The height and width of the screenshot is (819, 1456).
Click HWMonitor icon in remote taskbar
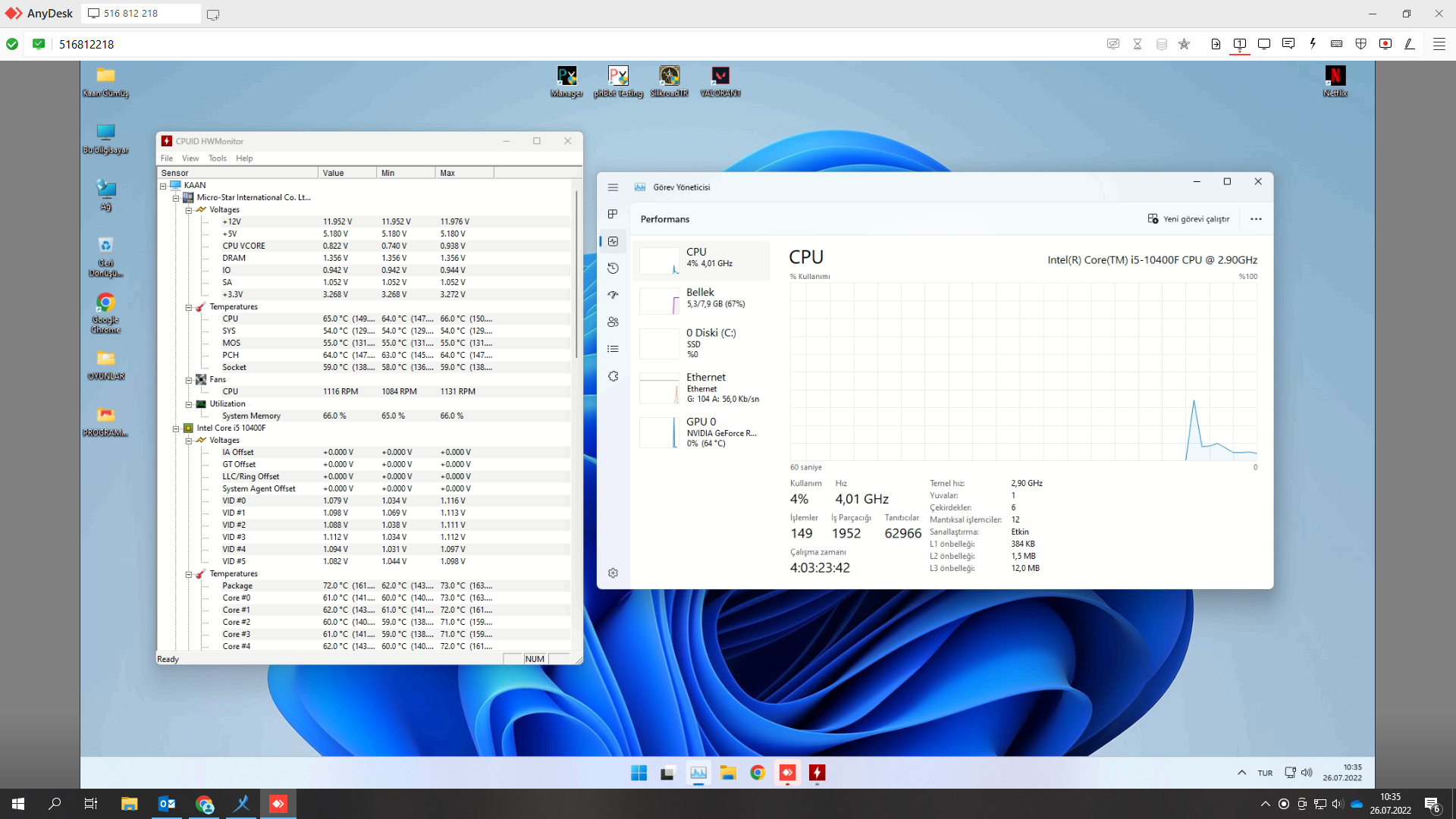(x=817, y=773)
